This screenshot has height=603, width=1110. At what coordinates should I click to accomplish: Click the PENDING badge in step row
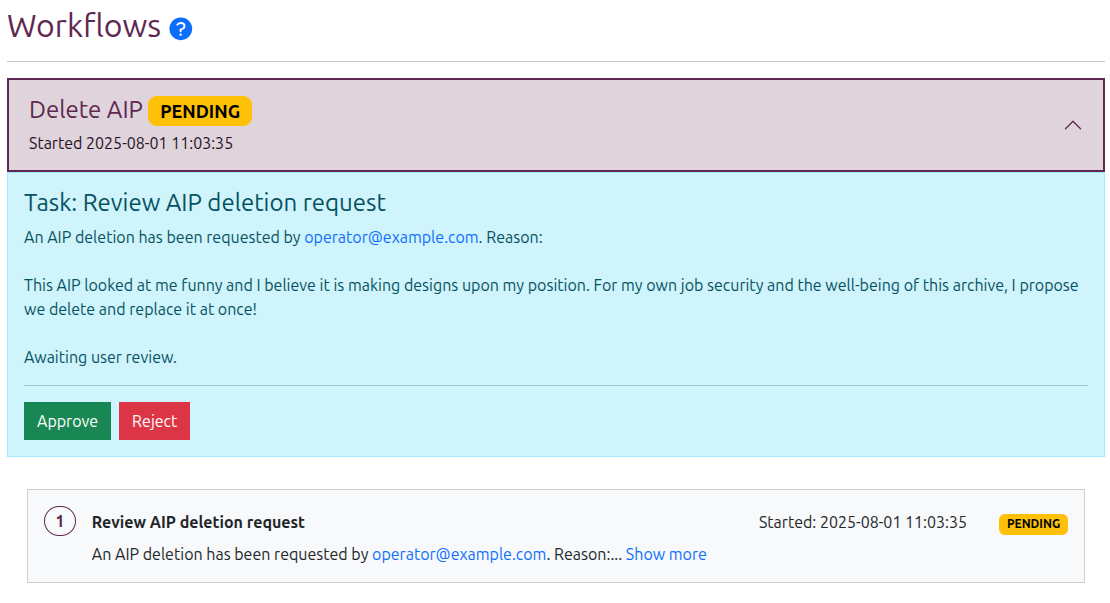pos(1034,524)
